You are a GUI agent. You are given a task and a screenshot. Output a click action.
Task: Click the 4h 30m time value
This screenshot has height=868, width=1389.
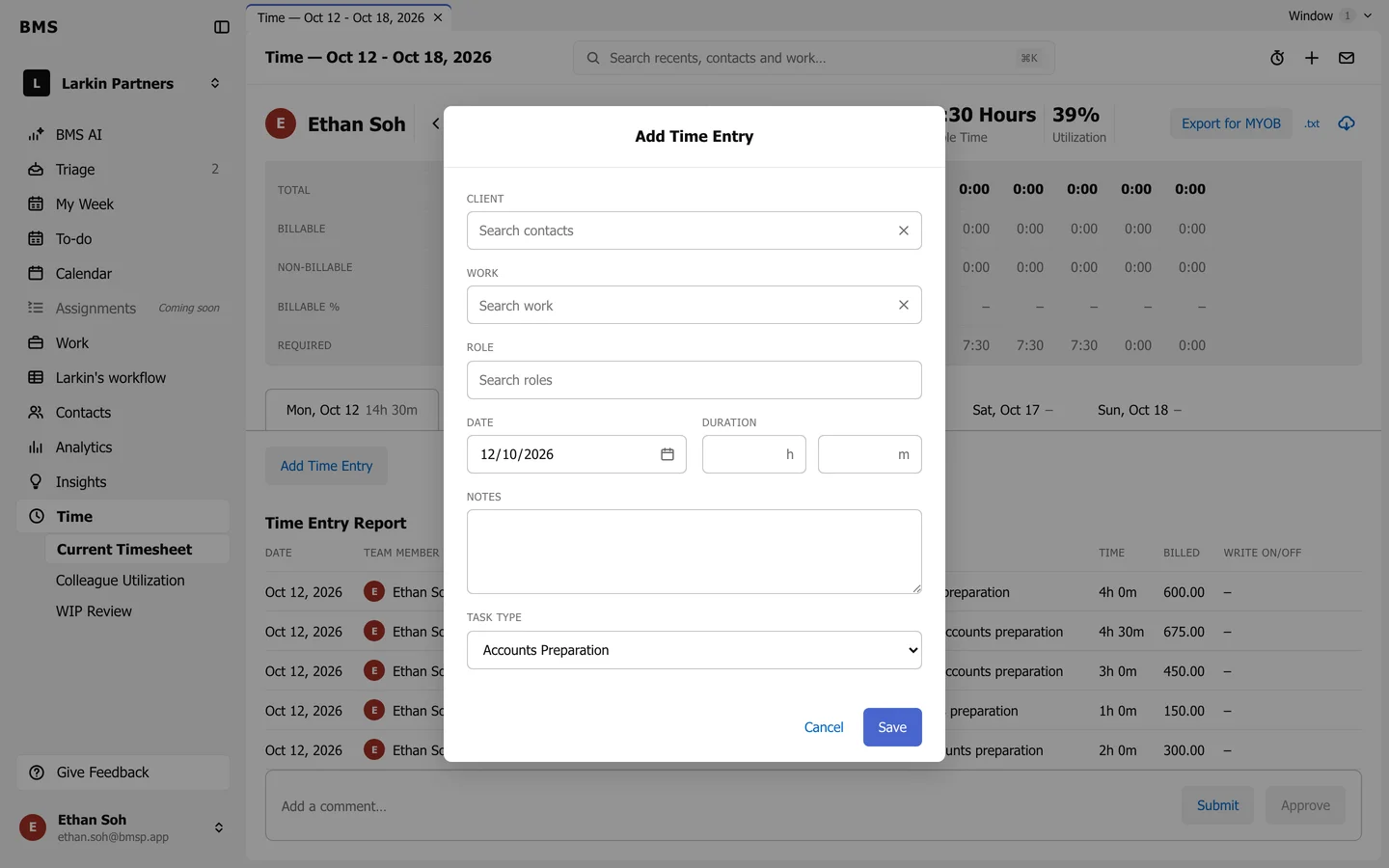pos(1121,632)
